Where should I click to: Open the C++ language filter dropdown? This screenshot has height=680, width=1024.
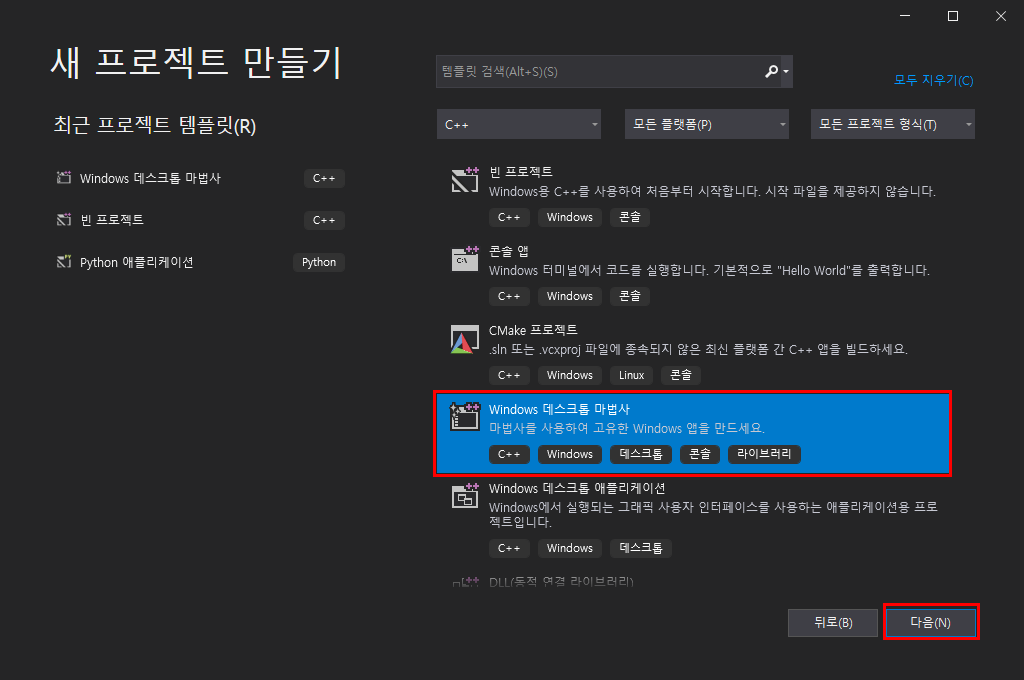coord(519,124)
